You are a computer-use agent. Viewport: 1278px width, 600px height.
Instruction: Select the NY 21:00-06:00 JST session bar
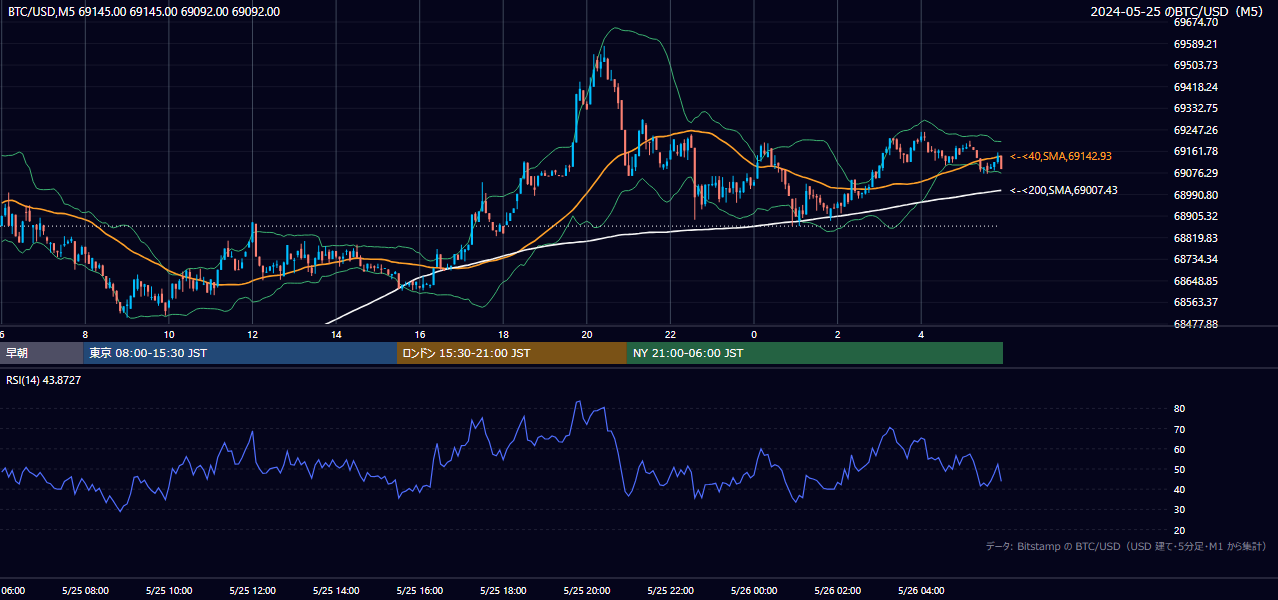click(815, 353)
